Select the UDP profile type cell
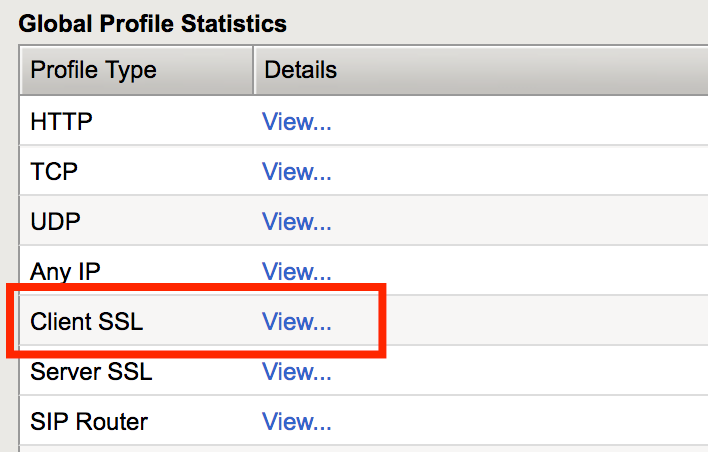The image size is (708, 452). pos(55,222)
